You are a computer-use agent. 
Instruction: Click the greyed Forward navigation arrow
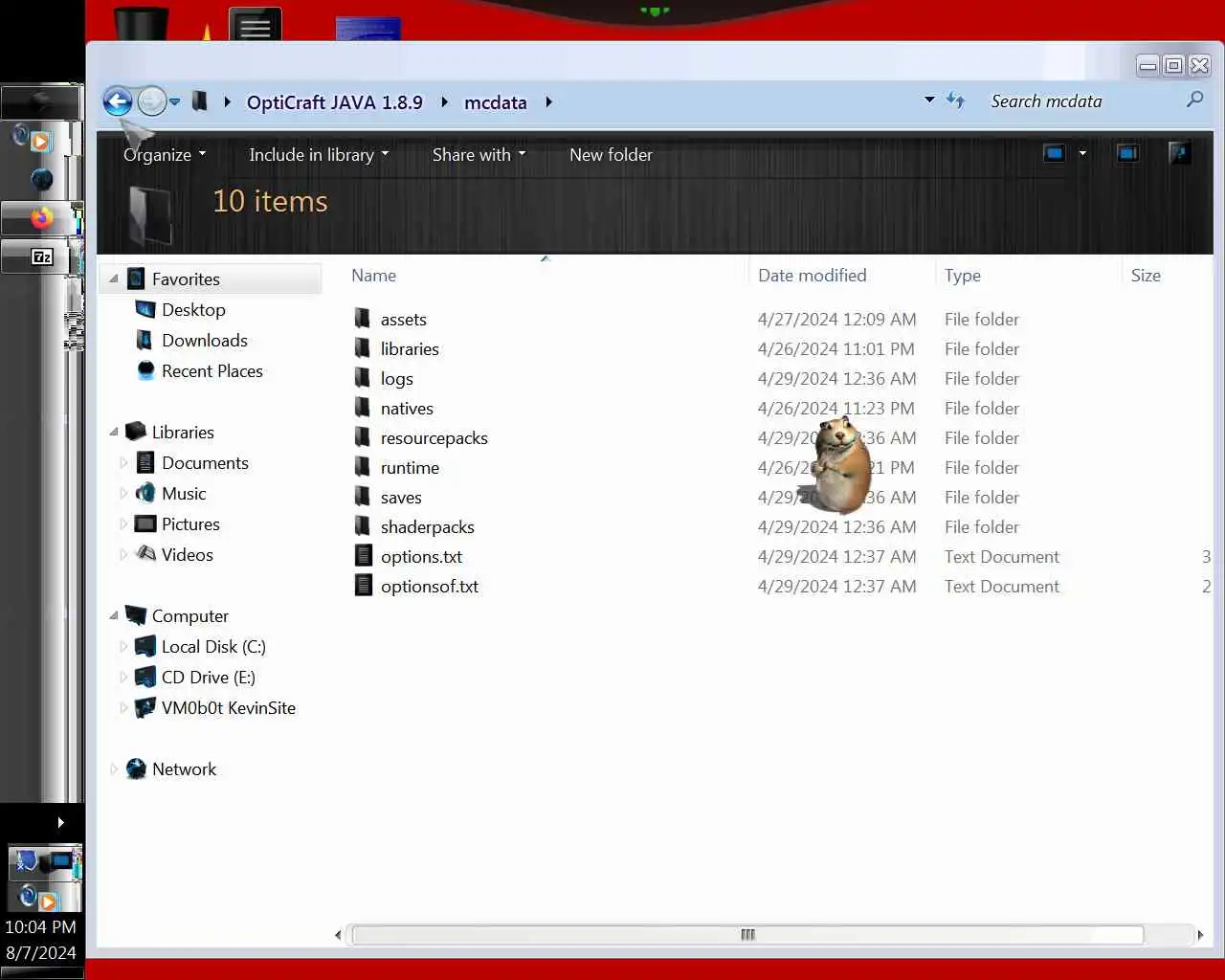(x=151, y=100)
